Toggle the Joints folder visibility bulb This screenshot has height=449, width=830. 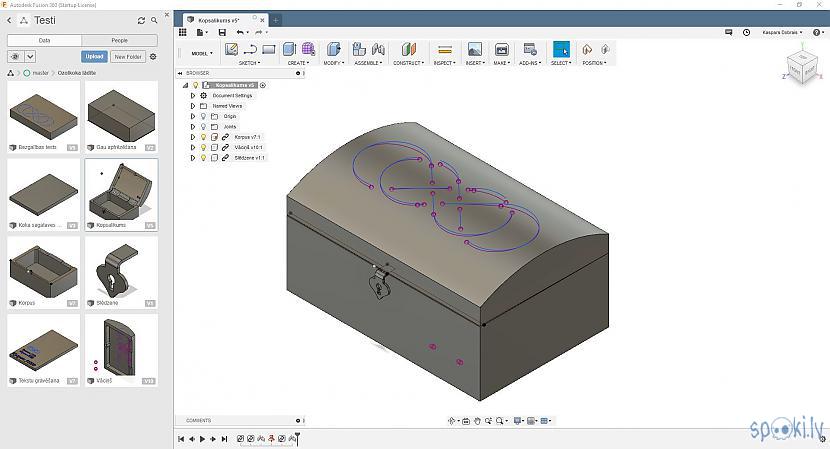(203, 127)
